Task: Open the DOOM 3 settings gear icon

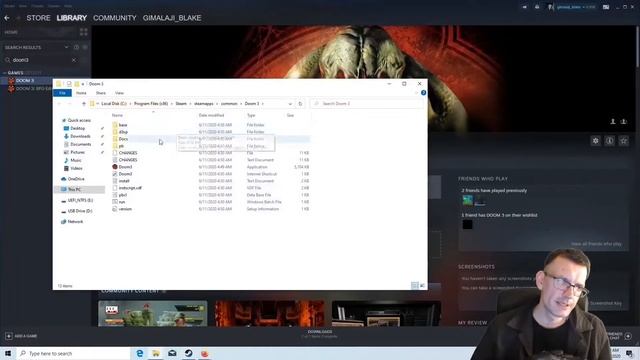Action: tap(596, 141)
